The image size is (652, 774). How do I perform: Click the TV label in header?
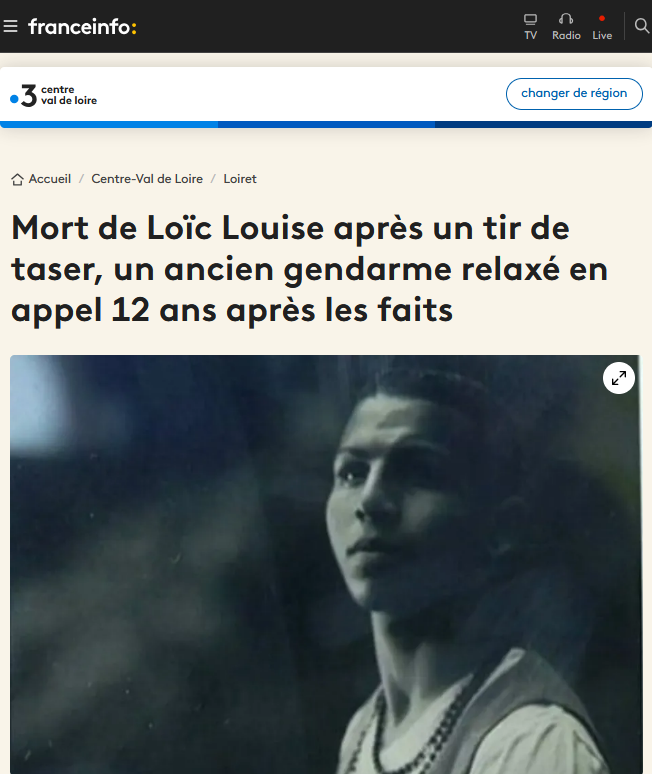[531, 36]
